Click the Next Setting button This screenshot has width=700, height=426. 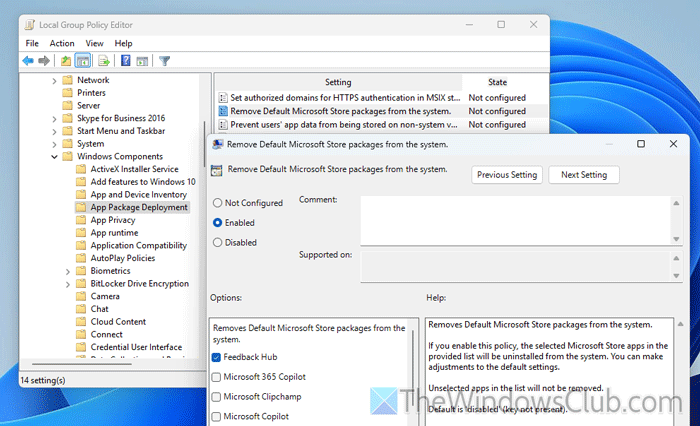(x=585, y=175)
